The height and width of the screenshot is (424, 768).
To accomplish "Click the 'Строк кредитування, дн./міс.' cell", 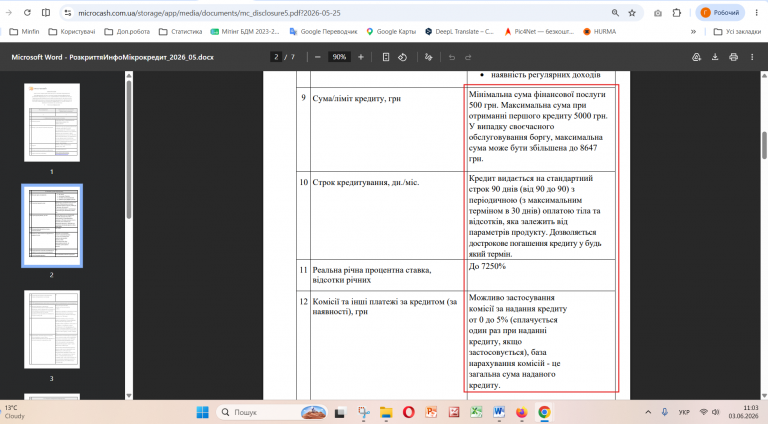I will click(388, 215).
